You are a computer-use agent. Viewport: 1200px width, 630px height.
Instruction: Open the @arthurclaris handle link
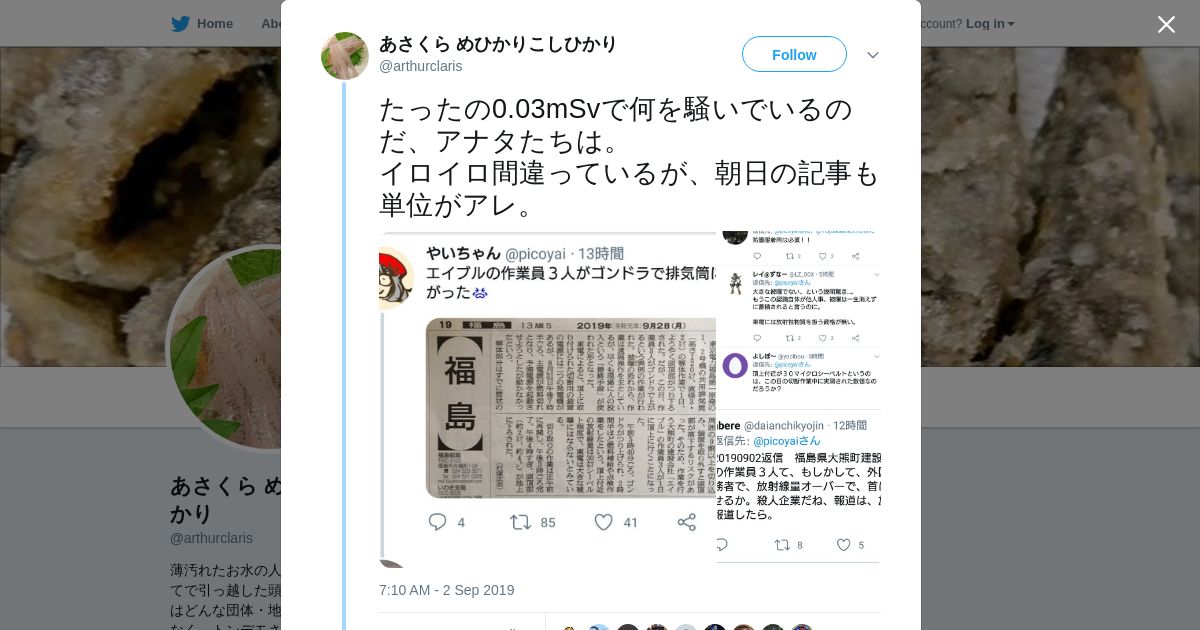pos(420,66)
